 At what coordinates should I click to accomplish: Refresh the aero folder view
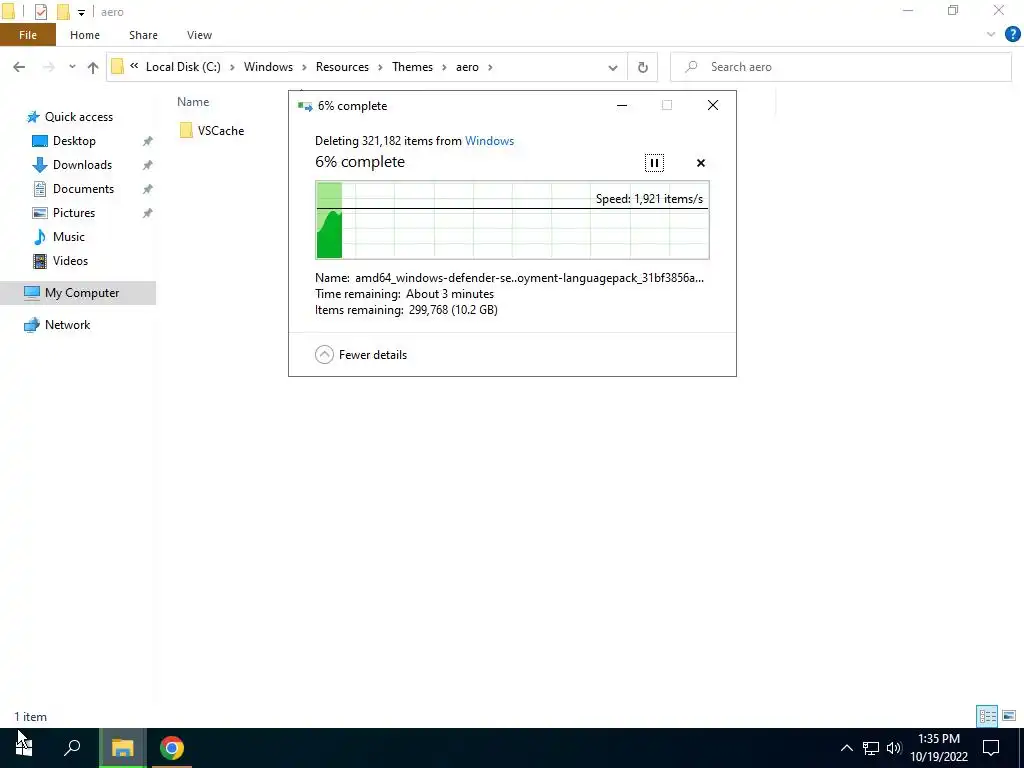coord(643,67)
